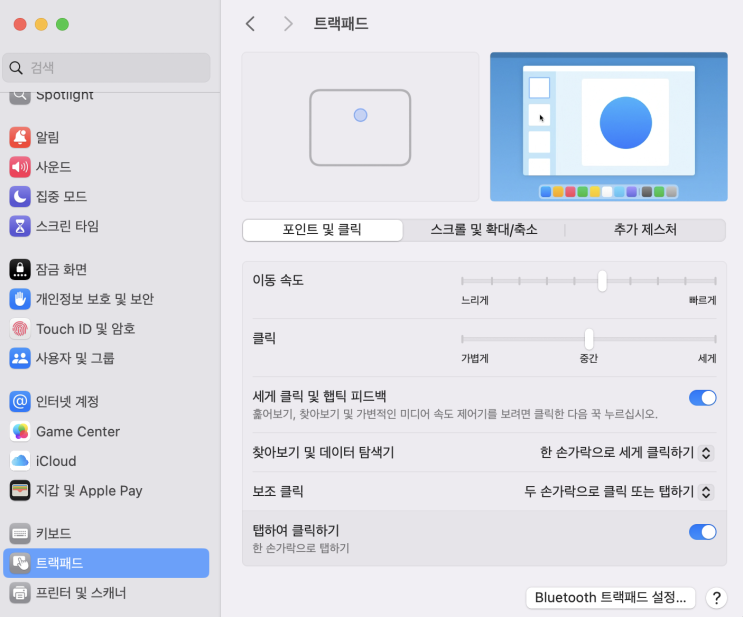Image resolution: width=743 pixels, height=617 pixels.
Task: Select Game Center label in sidebar
Action: [x=78, y=431]
